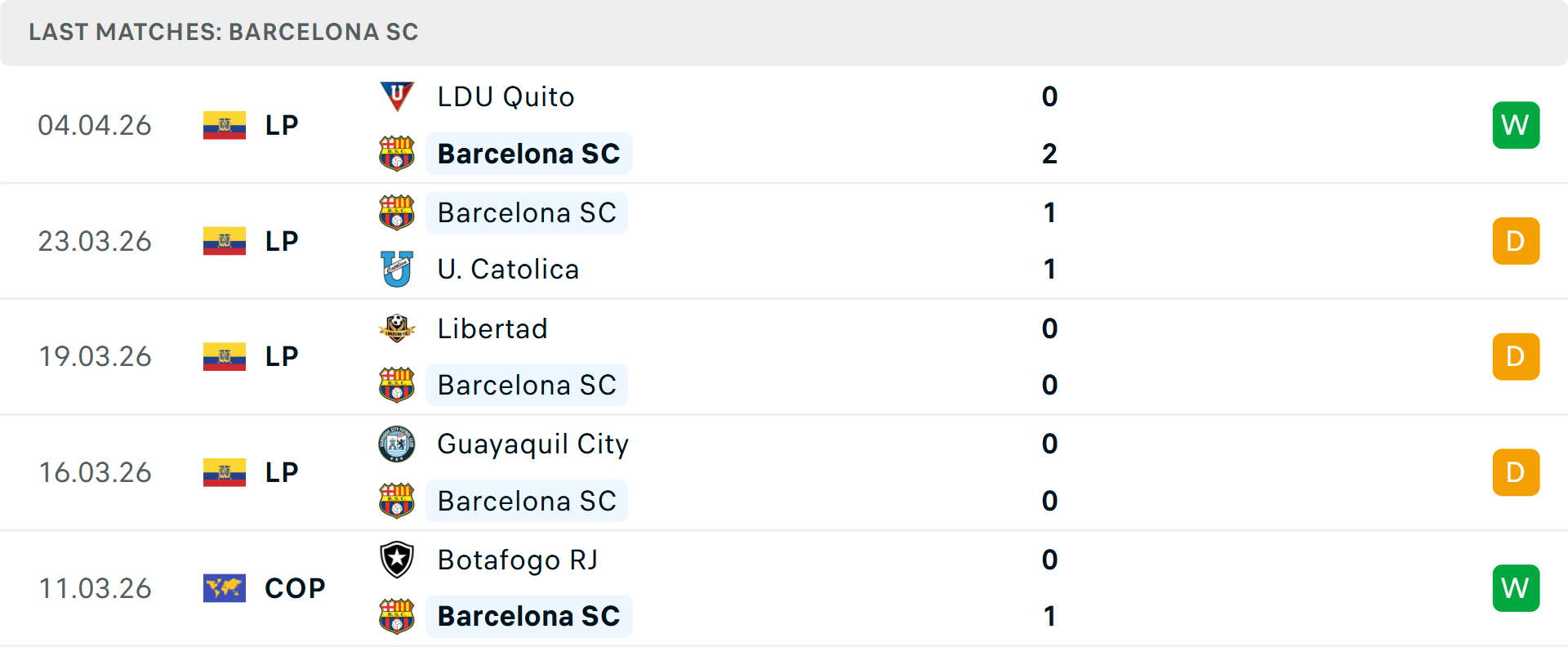Screen dimensions: 1568x647
Task: Click the highlighted Barcelona SC name in Botafogo match
Action: [528, 617]
